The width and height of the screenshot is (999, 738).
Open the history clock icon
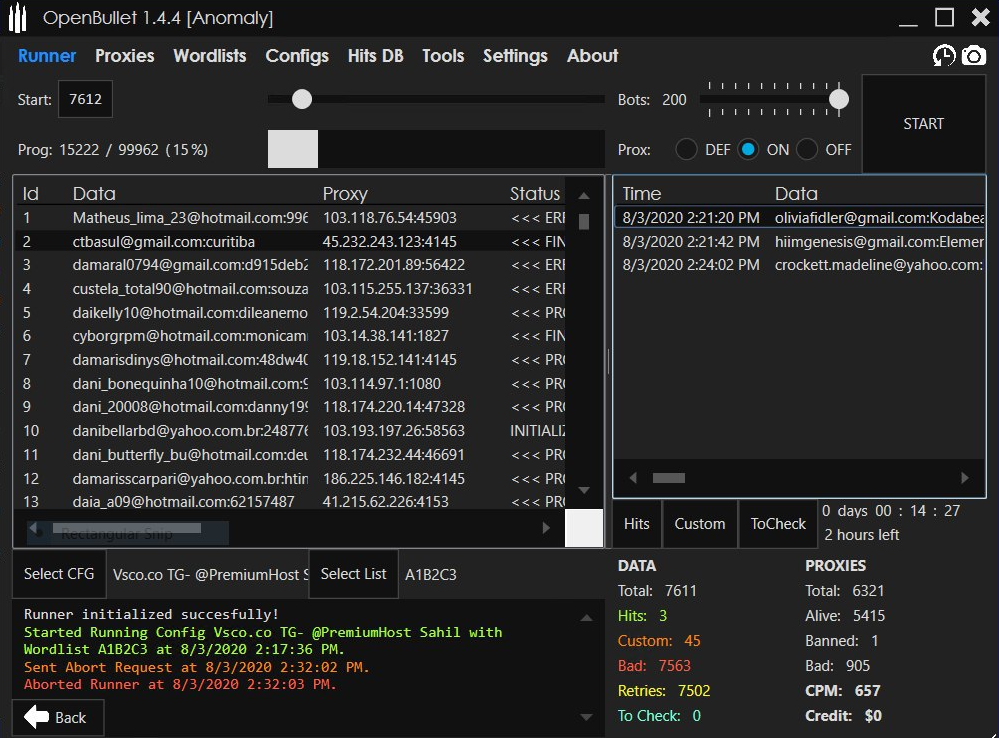point(944,55)
